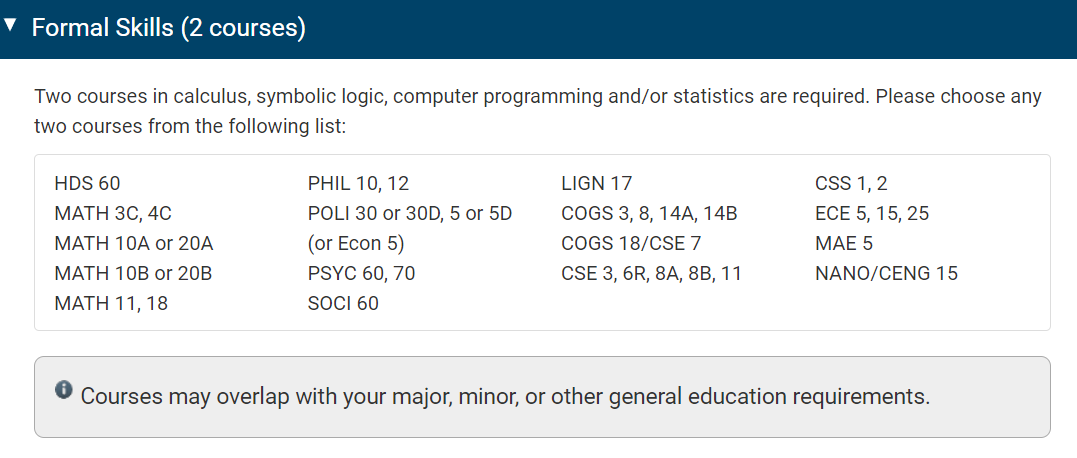This screenshot has height=458, width=1077.
Task: Click the LIGN 17 course entry
Action: [597, 183]
